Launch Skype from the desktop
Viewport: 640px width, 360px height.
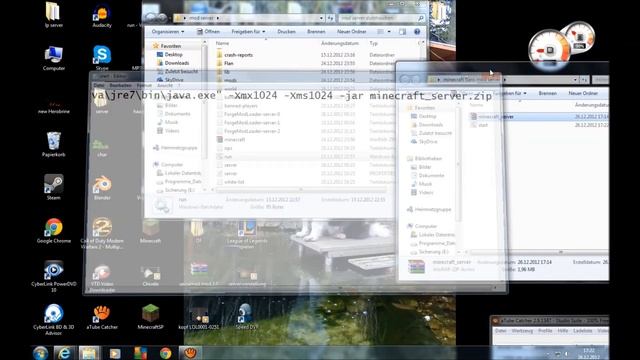(102, 57)
